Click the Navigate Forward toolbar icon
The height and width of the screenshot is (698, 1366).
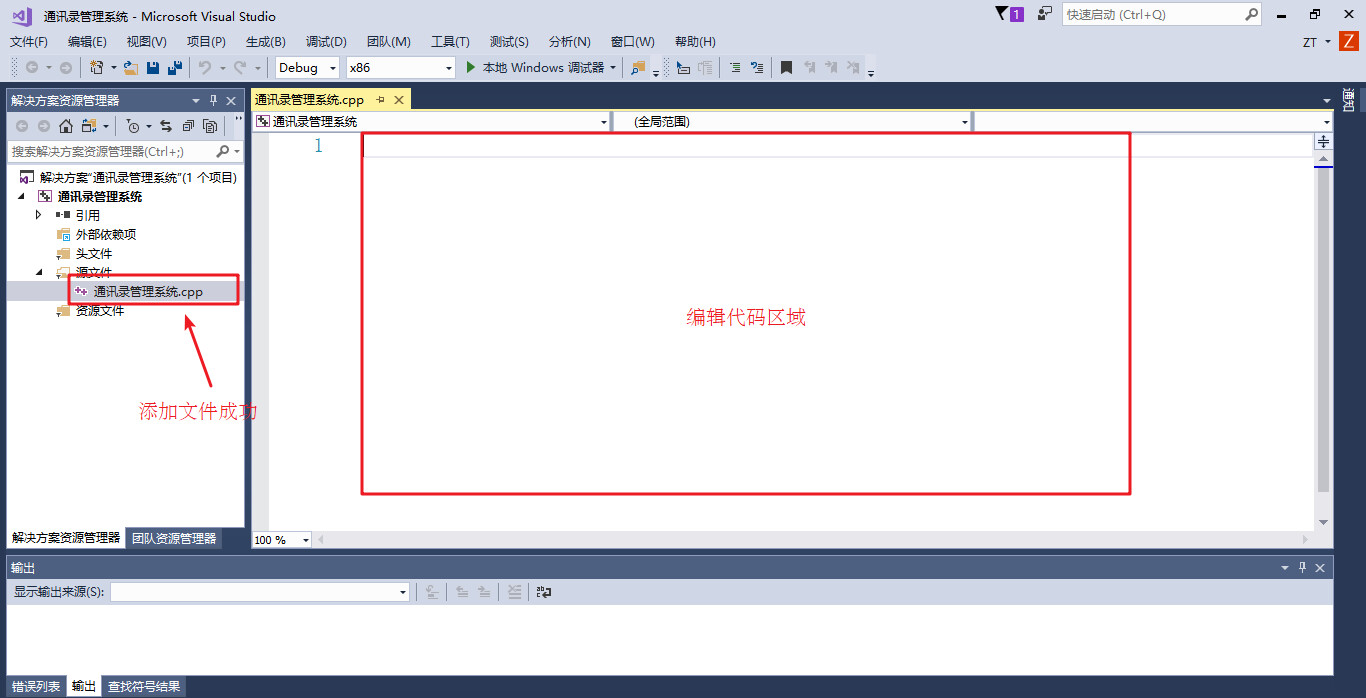tap(66, 68)
